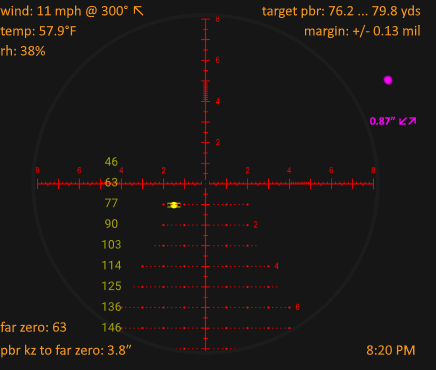This screenshot has width=436, height=370.
Task: Click the magenta impact dot
Action: click(388, 80)
